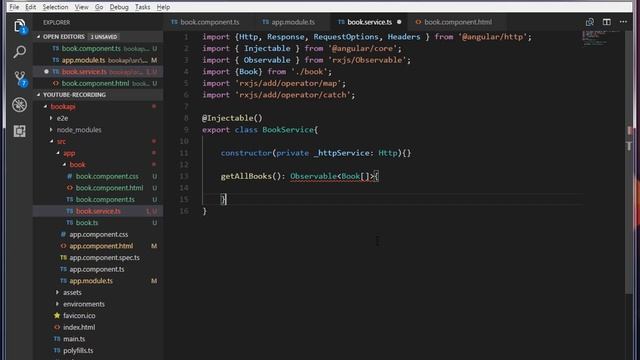Collapse the YOUTUBE-RECORDING section
Viewport: 640px width, 360px height.
pos(38,95)
